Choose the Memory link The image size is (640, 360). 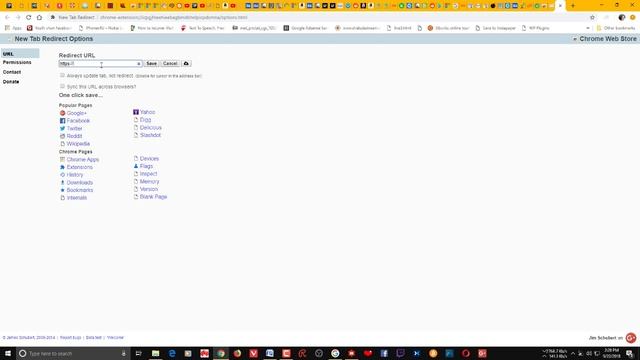[149, 182]
